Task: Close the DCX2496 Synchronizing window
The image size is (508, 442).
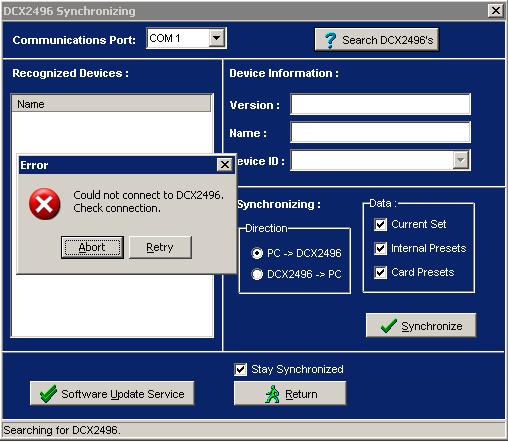Action: coord(496,11)
